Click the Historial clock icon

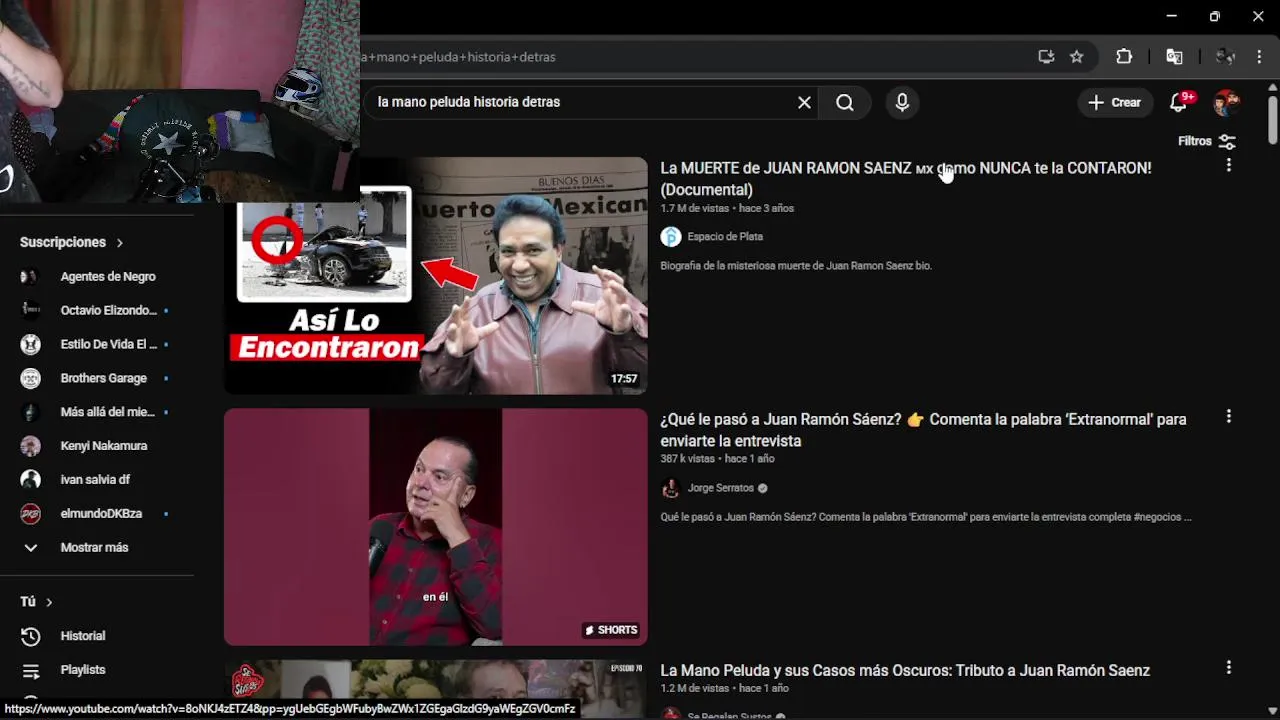tap(31, 636)
